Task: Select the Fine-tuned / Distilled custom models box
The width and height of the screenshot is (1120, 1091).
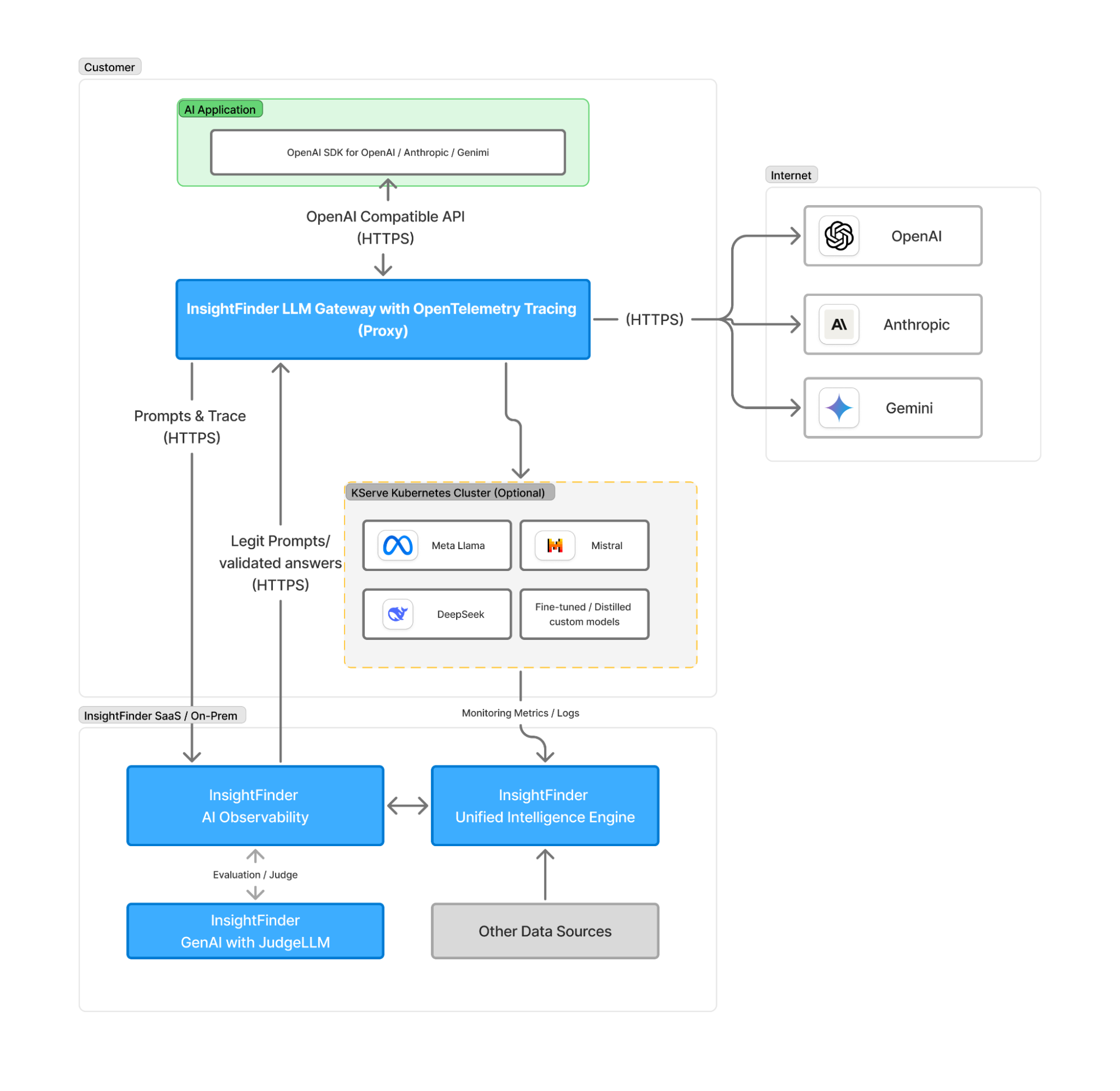Action: (x=584, y=614)
